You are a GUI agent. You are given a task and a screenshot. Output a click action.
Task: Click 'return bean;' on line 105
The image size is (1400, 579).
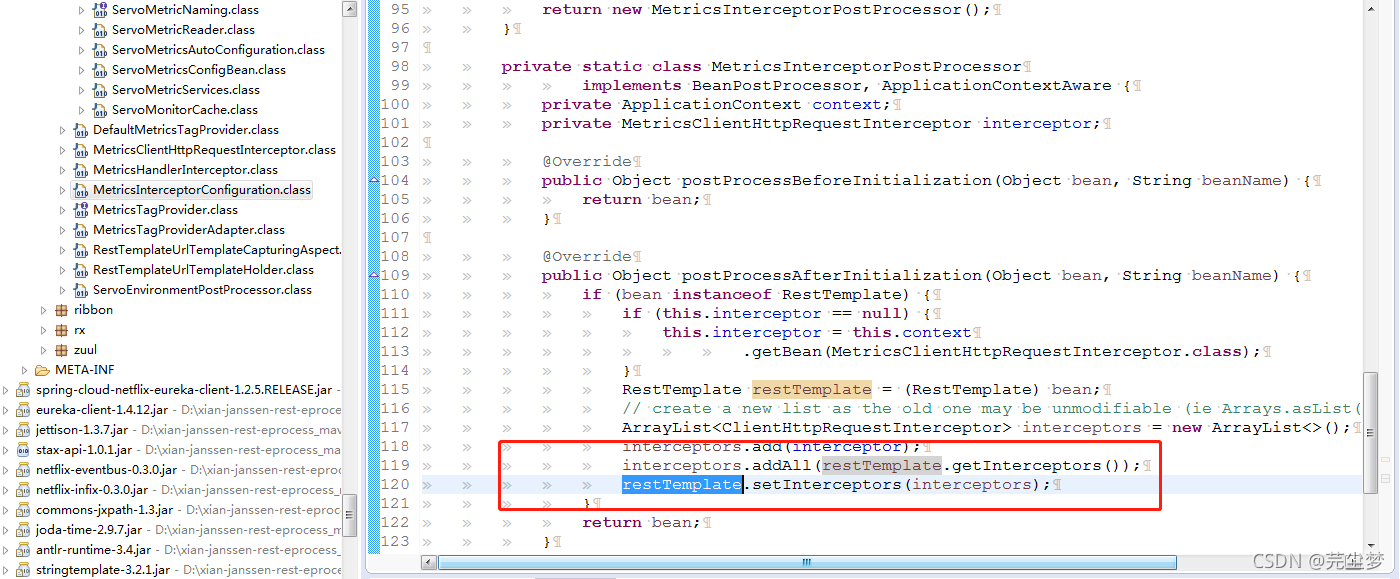(642, 200)
